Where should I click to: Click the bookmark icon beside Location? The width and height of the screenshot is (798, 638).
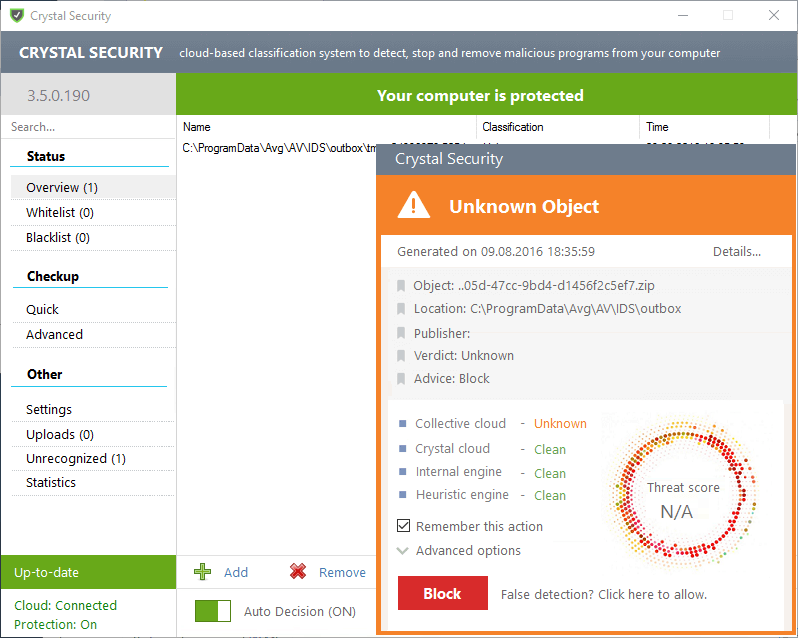coord(401,309)
